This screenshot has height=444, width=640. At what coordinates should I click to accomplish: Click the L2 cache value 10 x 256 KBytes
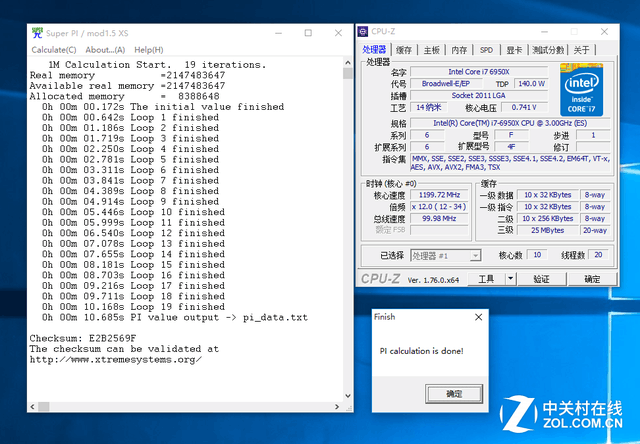(x=547, y=219)
